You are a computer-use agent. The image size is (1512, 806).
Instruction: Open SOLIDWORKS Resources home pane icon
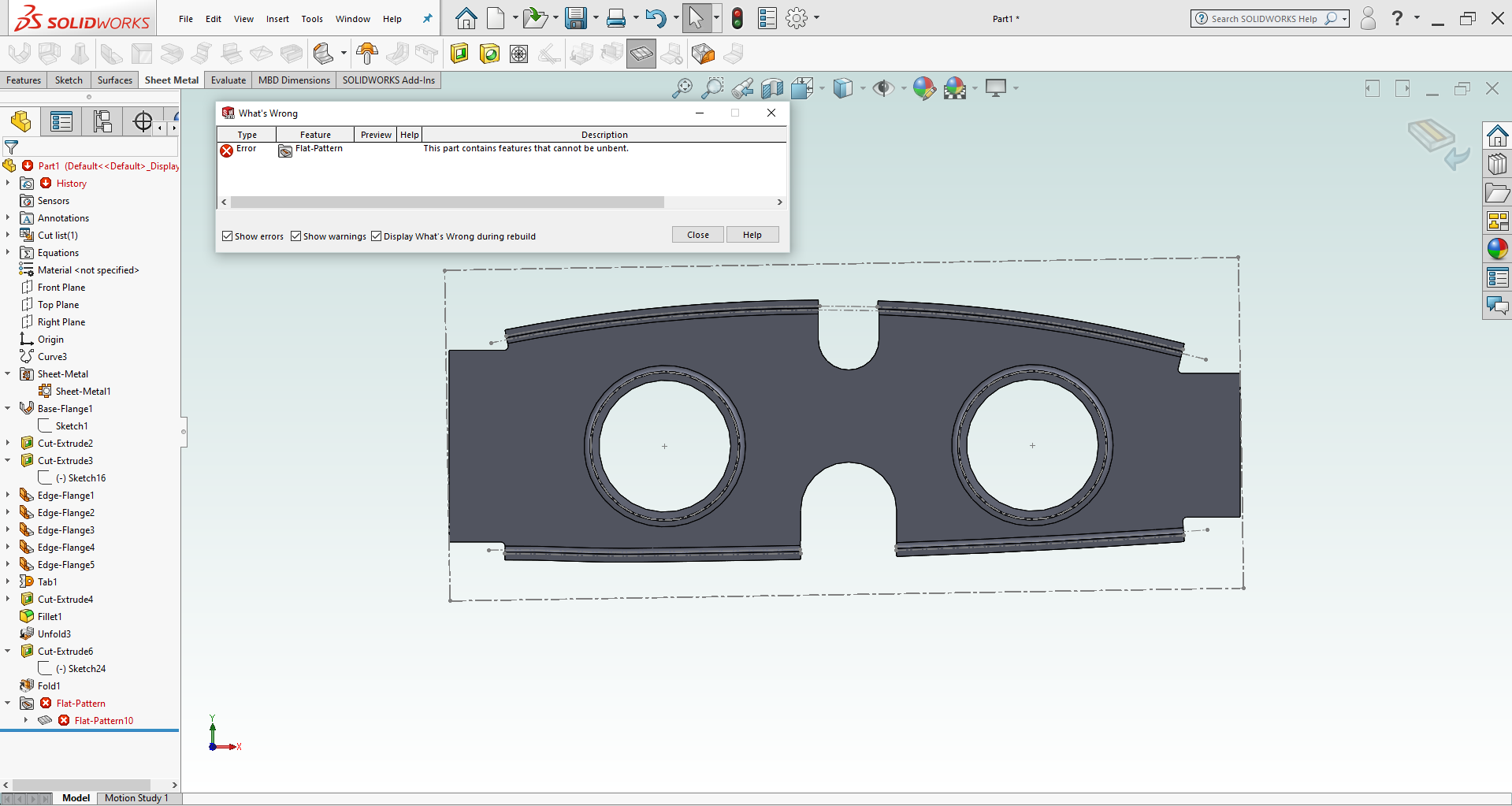tap(1497, 136)
